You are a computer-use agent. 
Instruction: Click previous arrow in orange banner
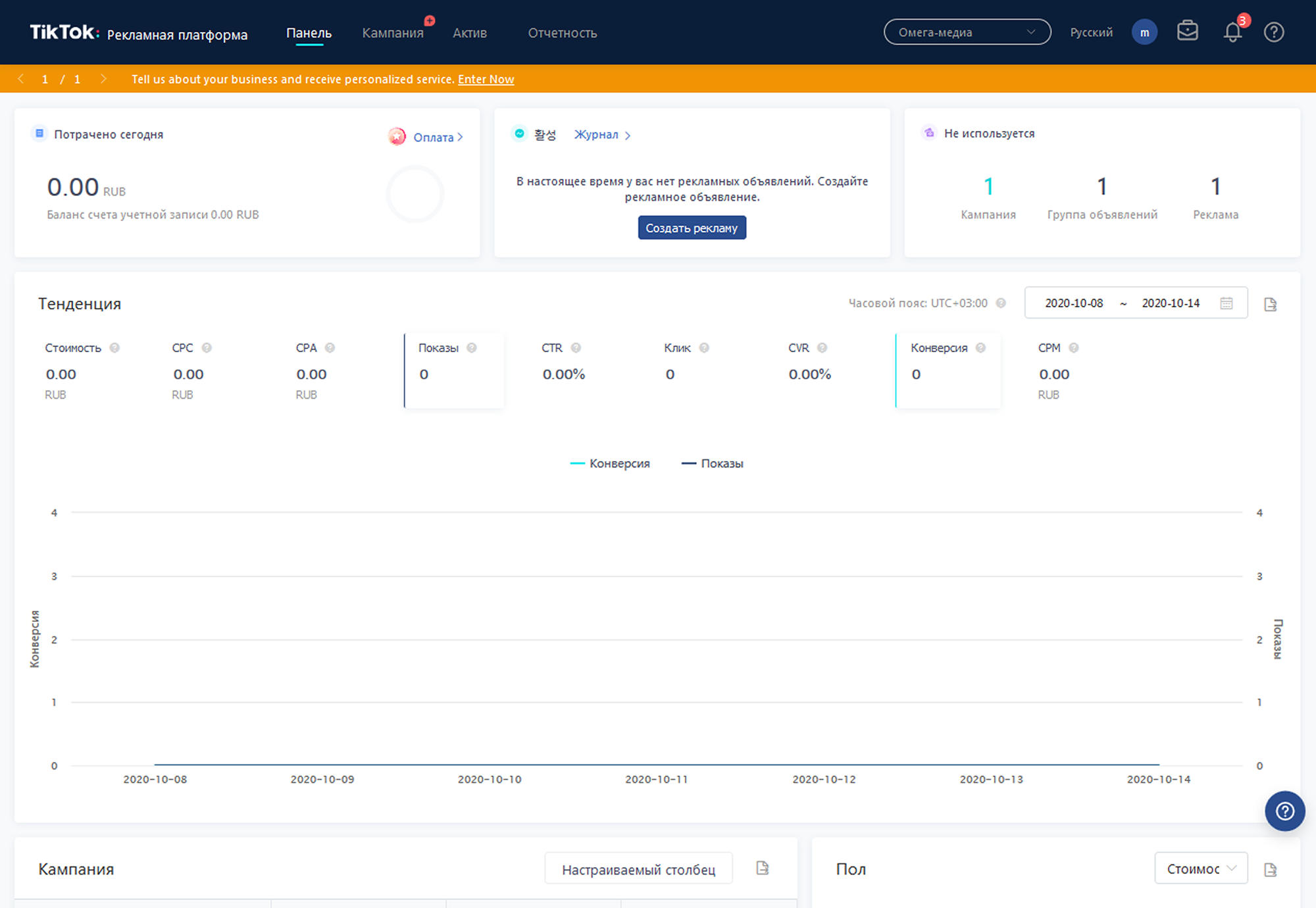(21, 79)
